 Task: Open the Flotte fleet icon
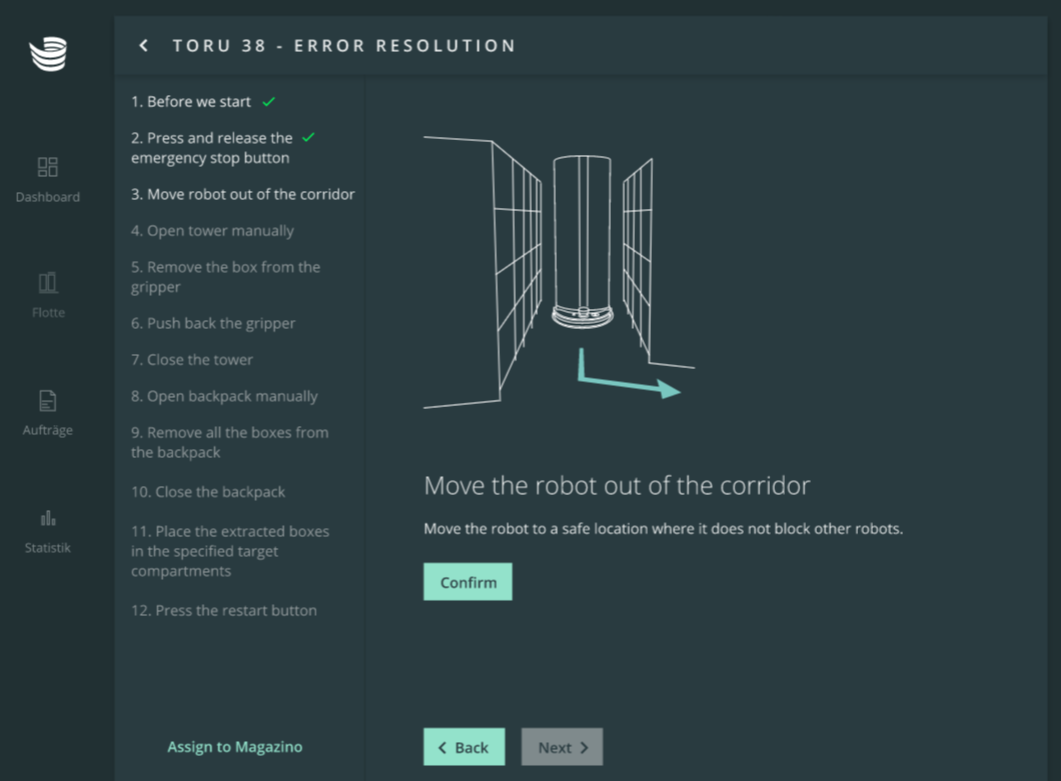48,283
